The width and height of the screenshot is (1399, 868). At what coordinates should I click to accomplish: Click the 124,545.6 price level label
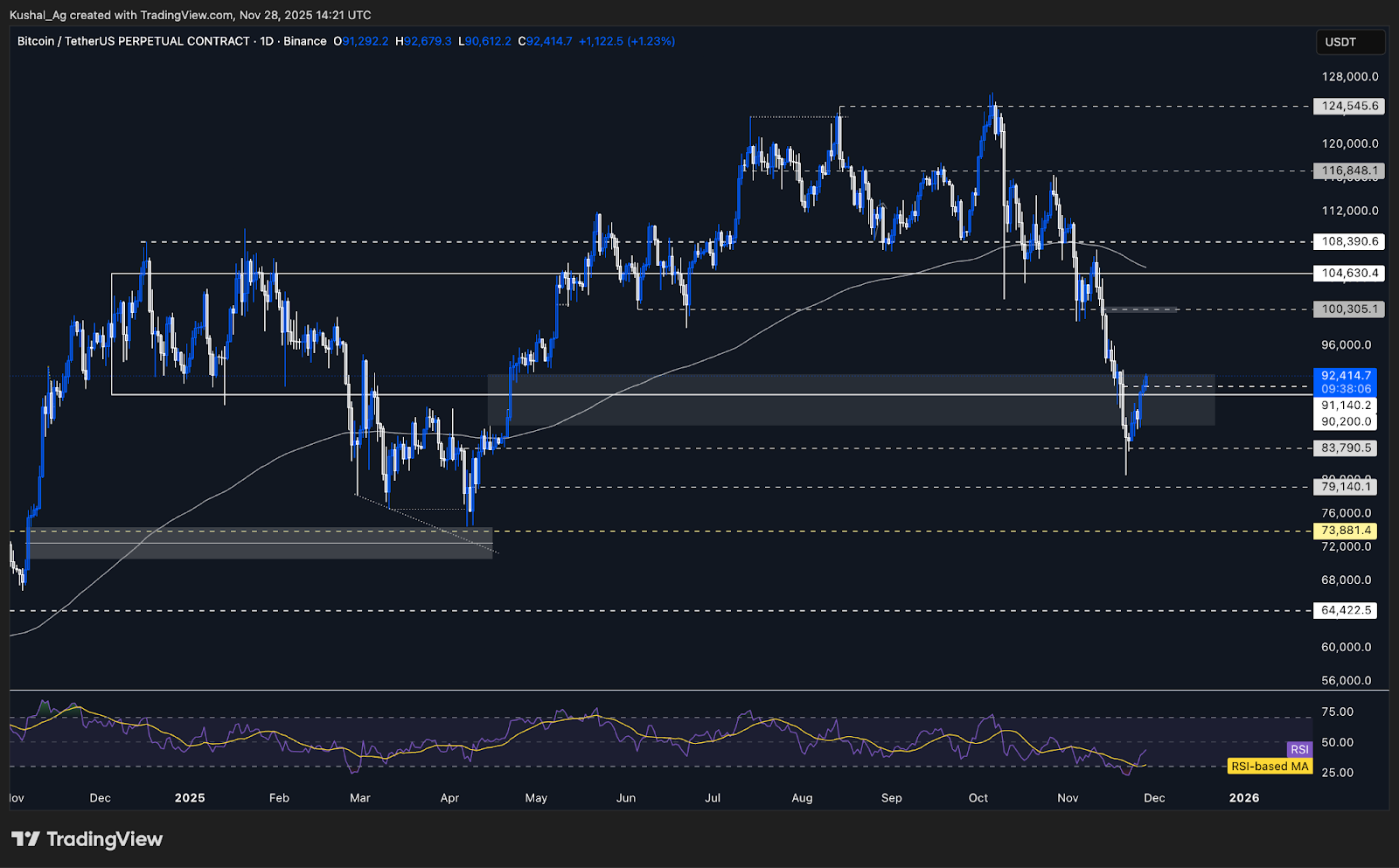click(x=1349, y=106)
